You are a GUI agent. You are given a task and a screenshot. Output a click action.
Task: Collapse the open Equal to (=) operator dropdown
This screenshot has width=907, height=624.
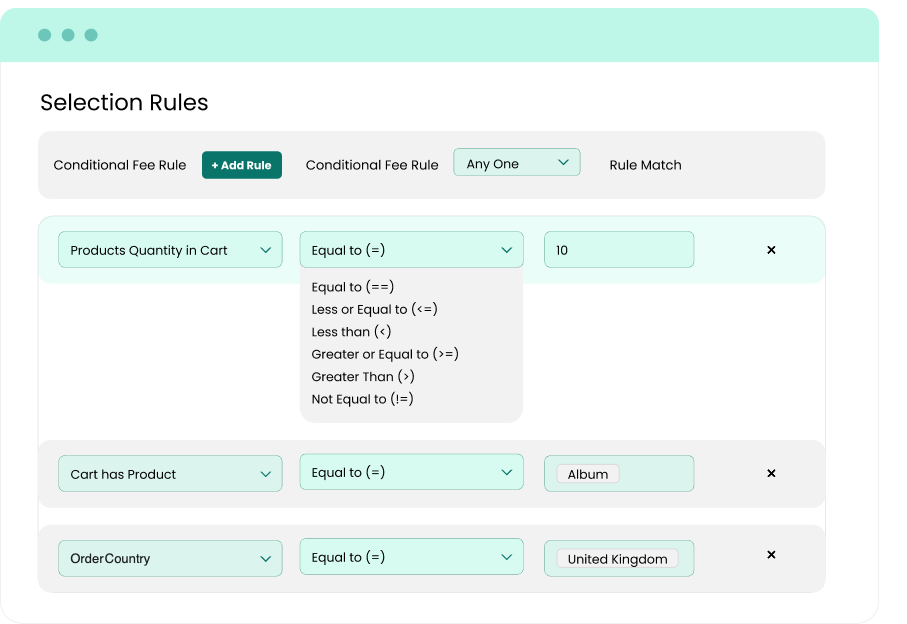click(x=411, y=250)
